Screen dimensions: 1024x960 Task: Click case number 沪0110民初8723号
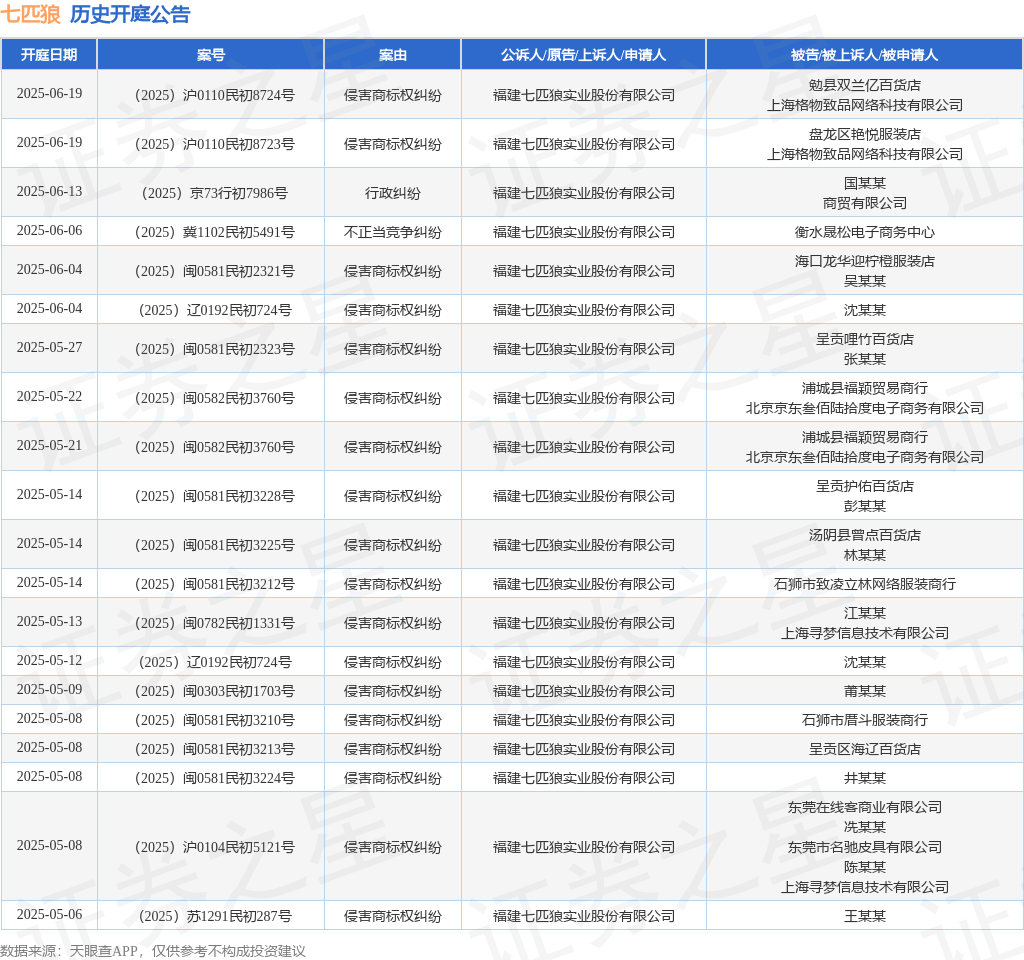(x=215, y=144)
